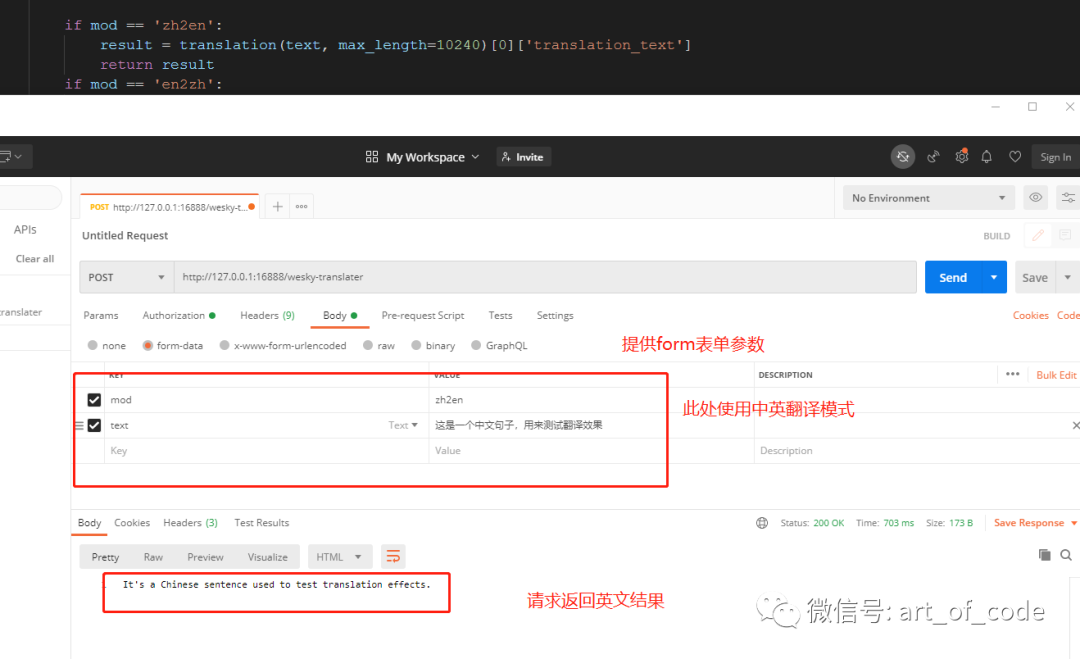Expand the My Workspace dropdown
The width and height of the screenshot is (1080, 659).
475,157
